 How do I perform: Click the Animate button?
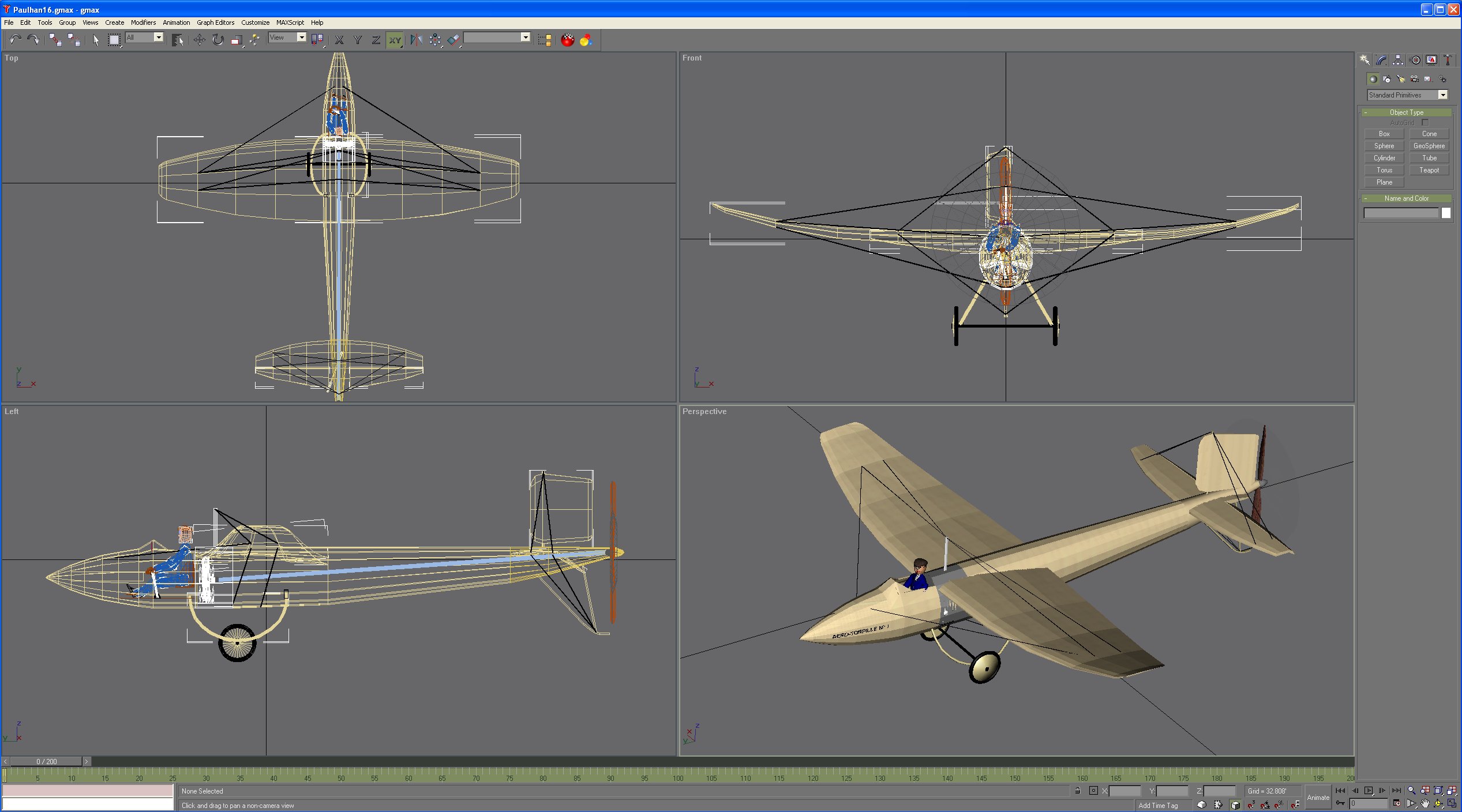click(1318, 797)
